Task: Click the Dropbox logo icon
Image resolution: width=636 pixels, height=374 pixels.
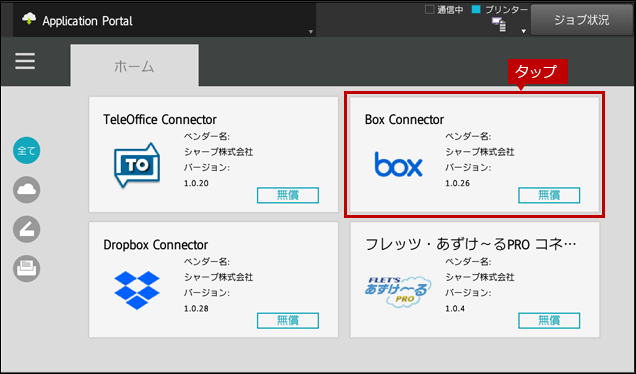Action: [137, 290]
